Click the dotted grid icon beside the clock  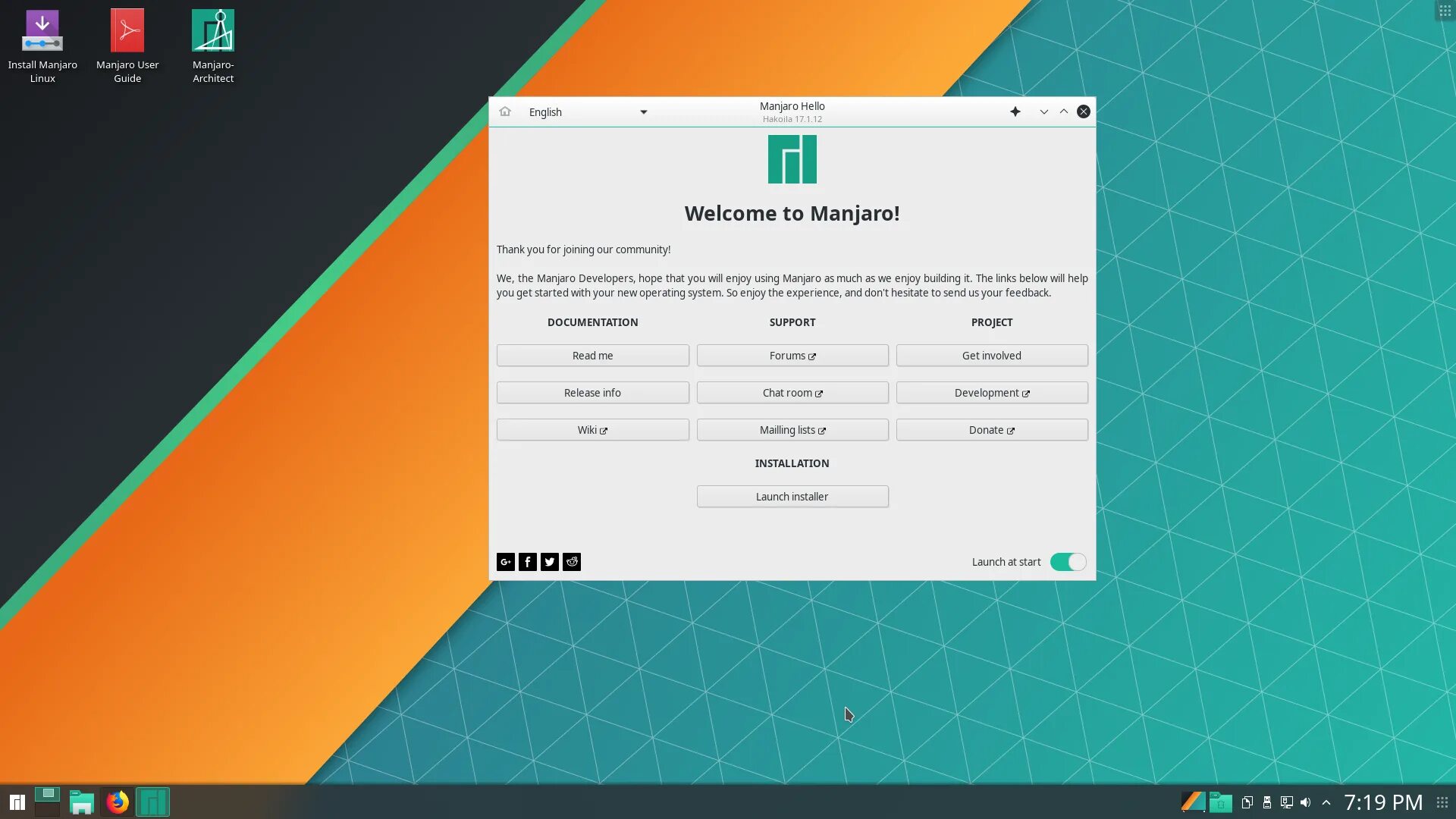click(1442, 802)
